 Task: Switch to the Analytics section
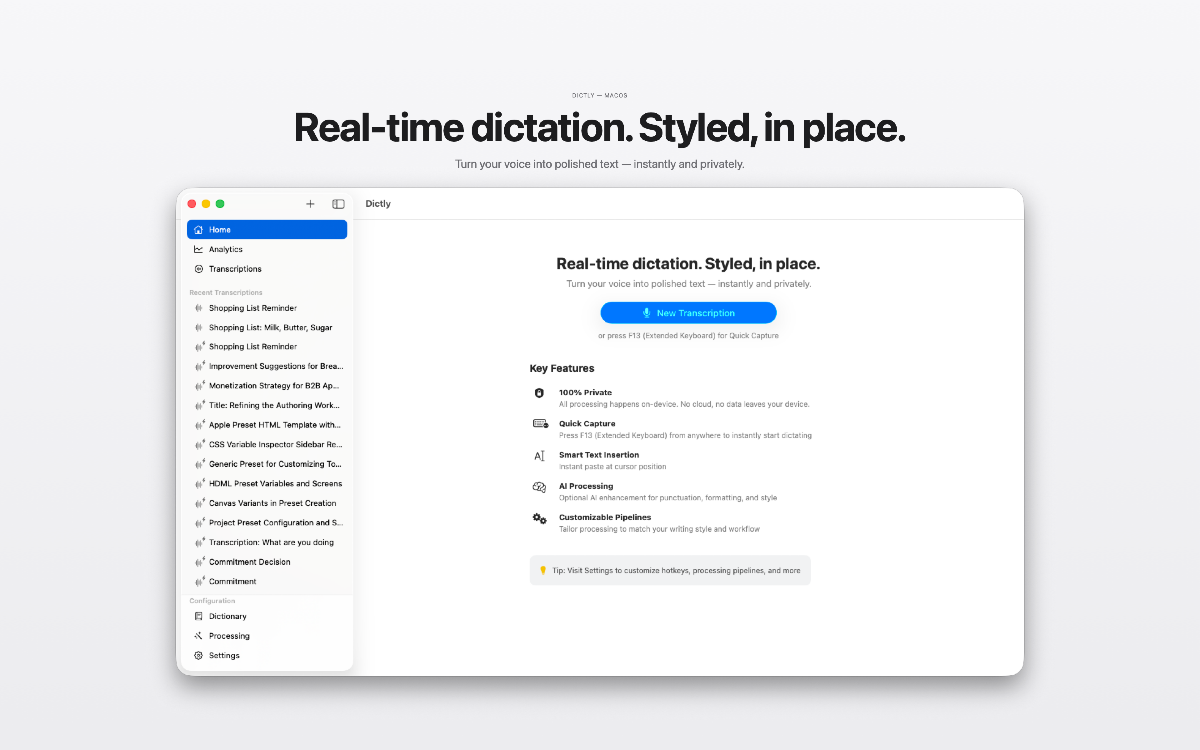pyautogui.click(x=224, y=249)
